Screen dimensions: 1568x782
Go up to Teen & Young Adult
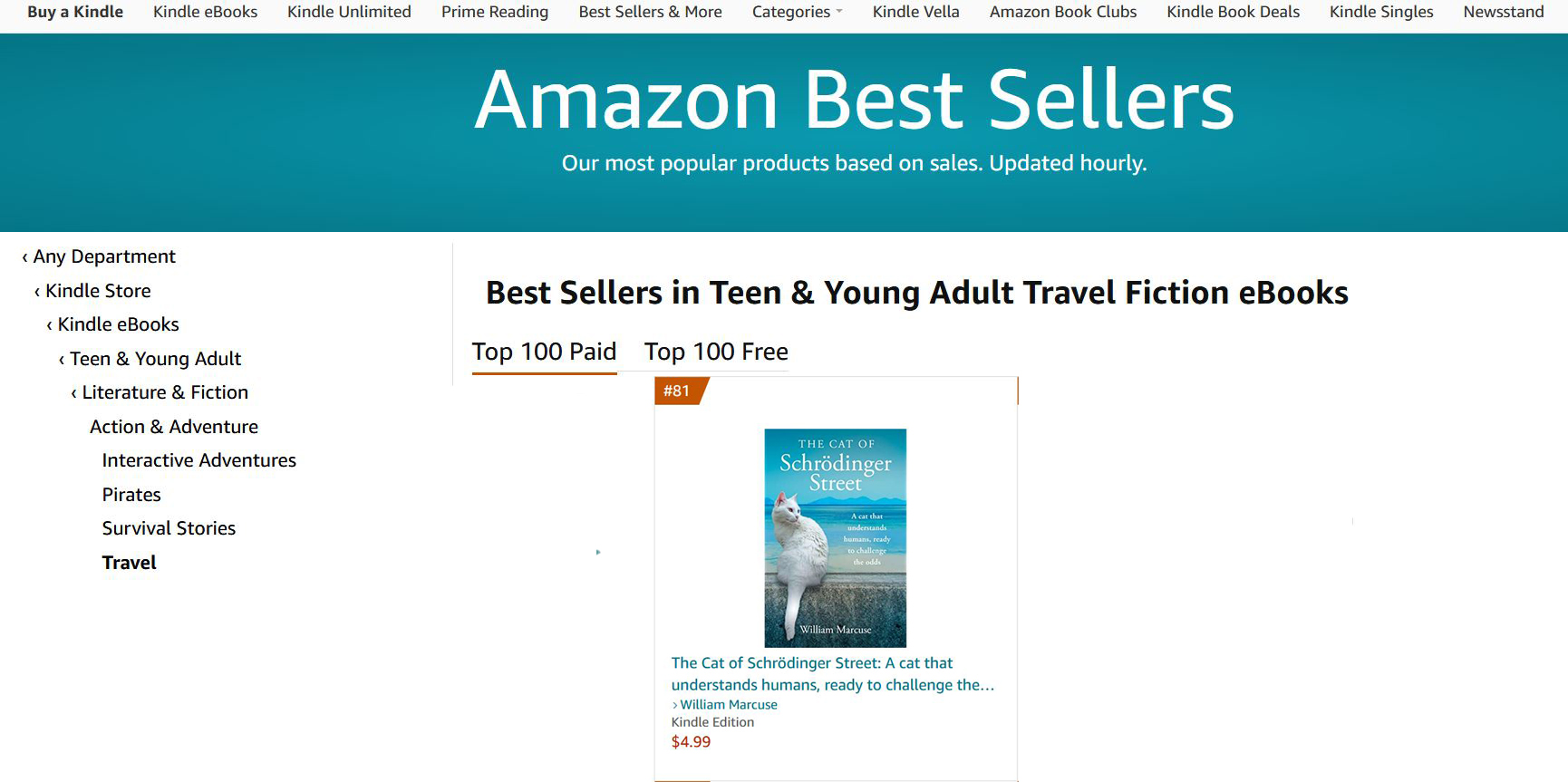pyautogui.click(x=155, y=359)
